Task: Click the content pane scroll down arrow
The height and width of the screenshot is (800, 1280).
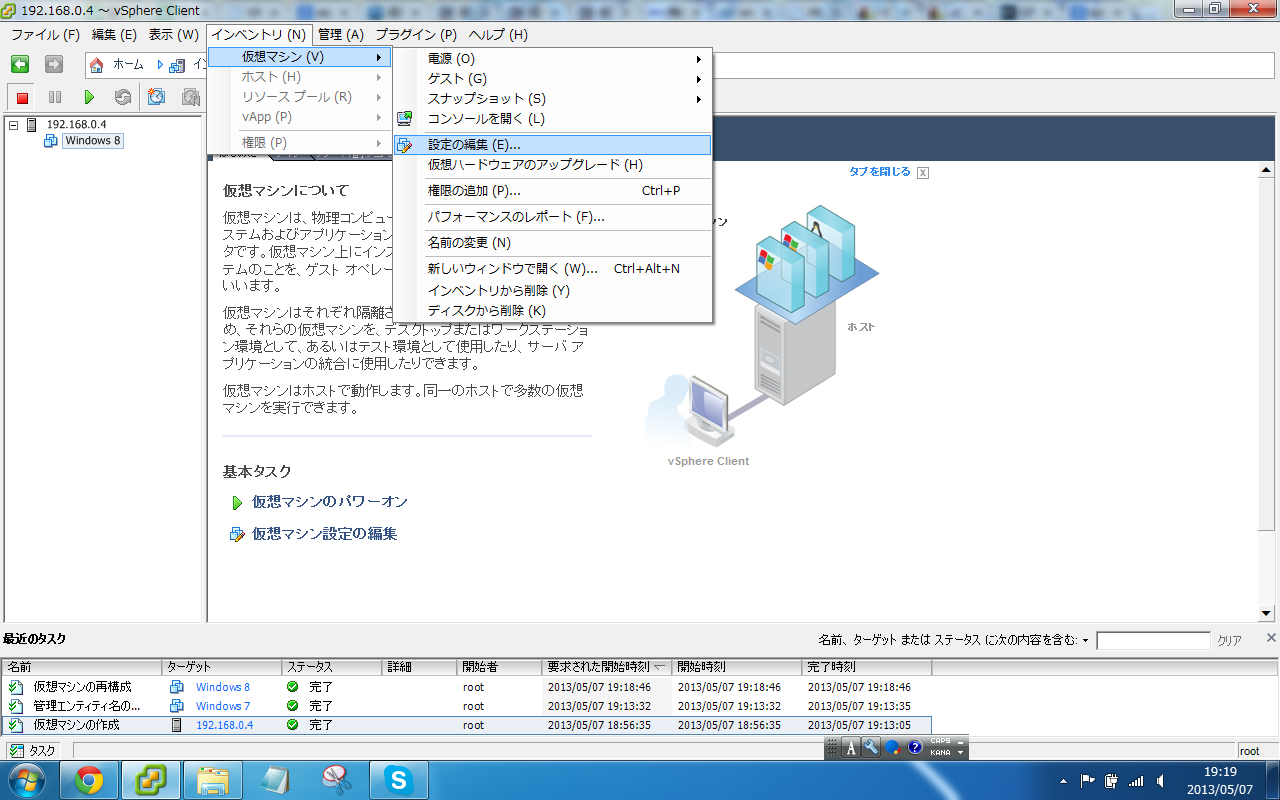Action: [x=1265, y=613]
